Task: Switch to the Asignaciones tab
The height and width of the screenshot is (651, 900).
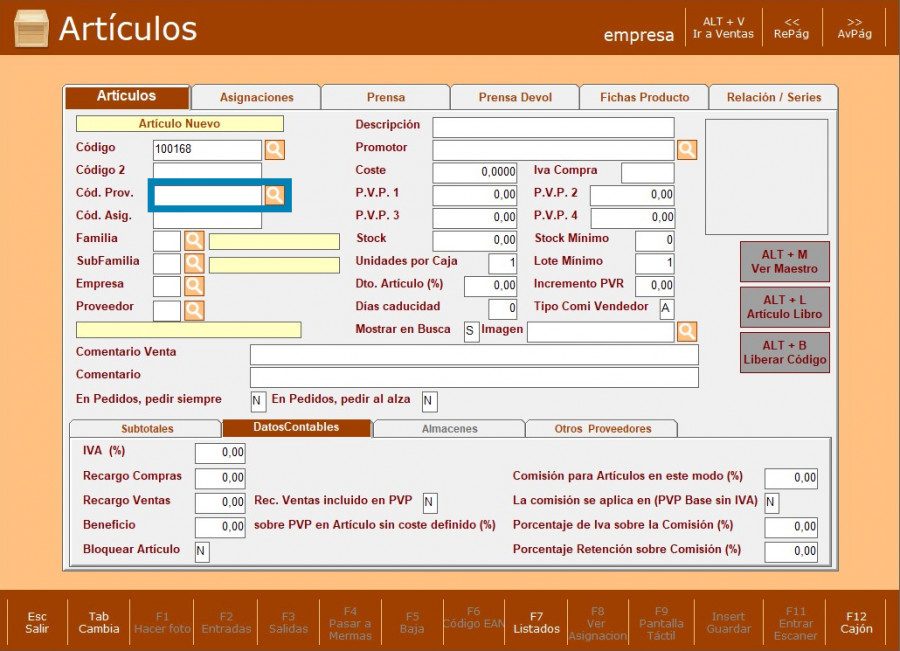Action: coord(257,97)
